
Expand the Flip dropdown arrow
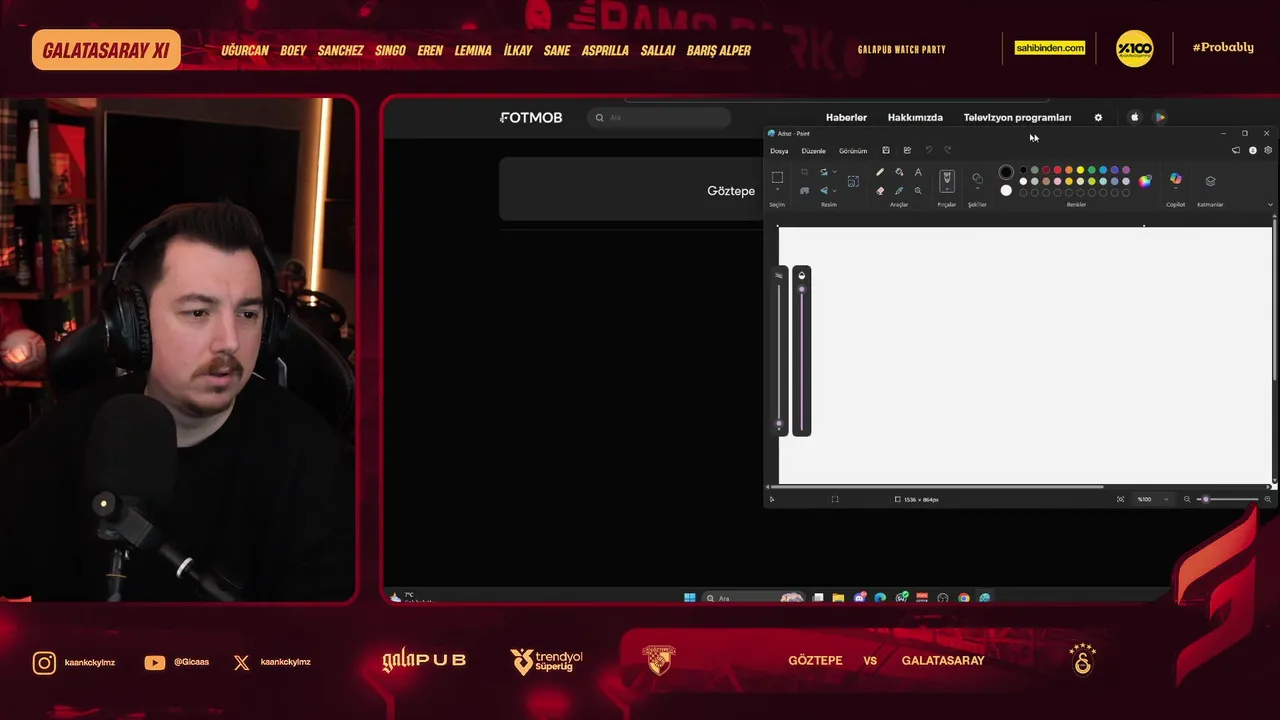(x=834, y=190)
